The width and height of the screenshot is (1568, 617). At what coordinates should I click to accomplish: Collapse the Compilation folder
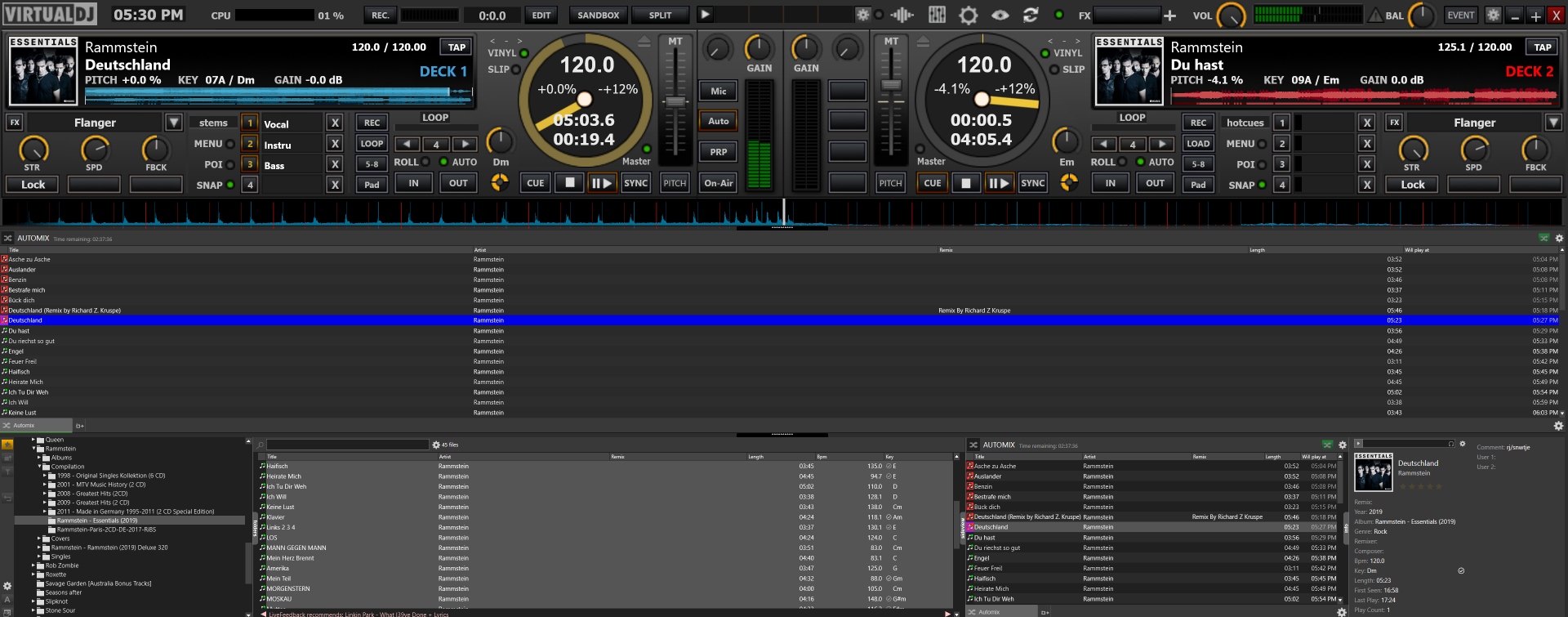tap(39, 467)
